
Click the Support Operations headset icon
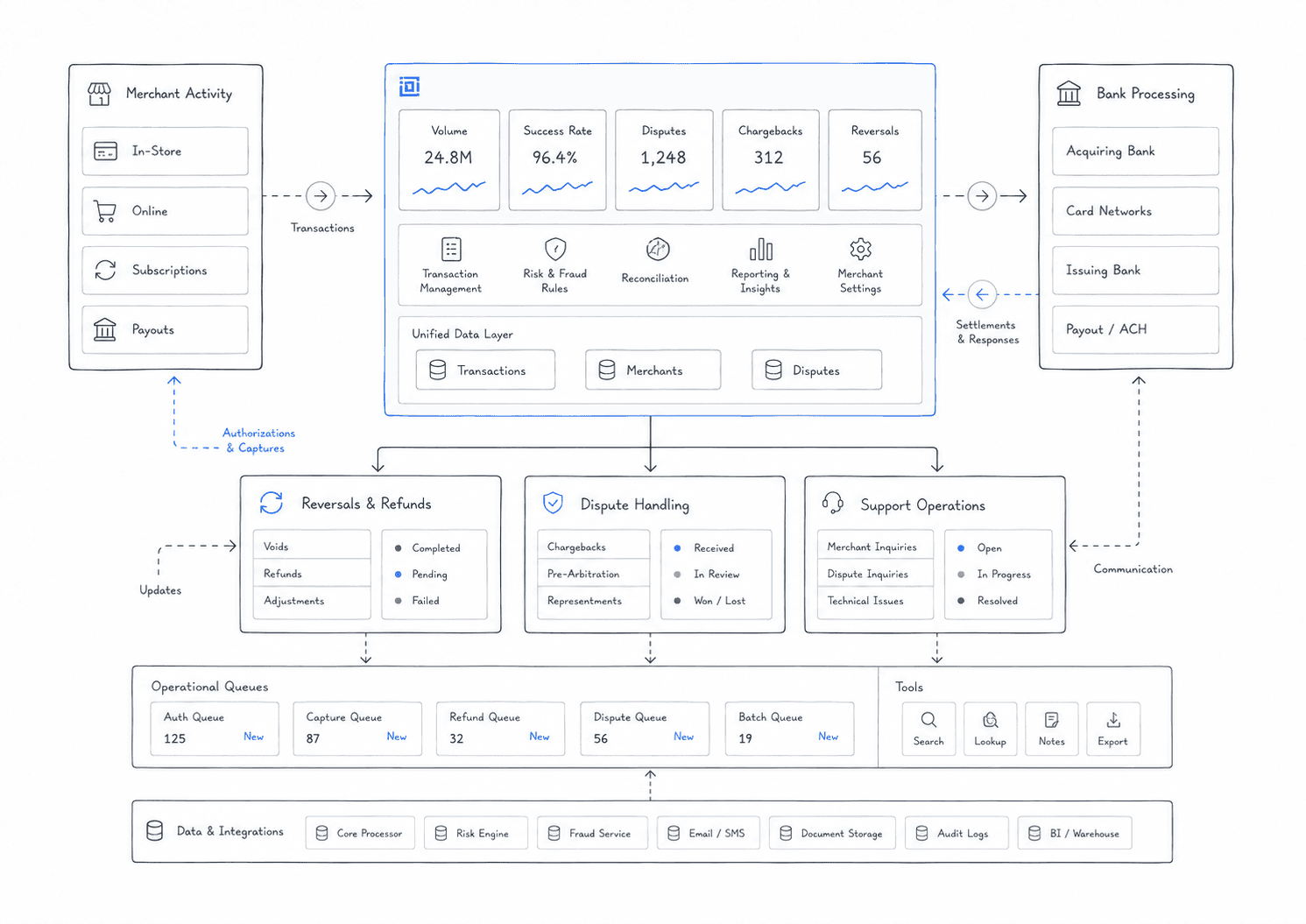(x=832, y=503)
